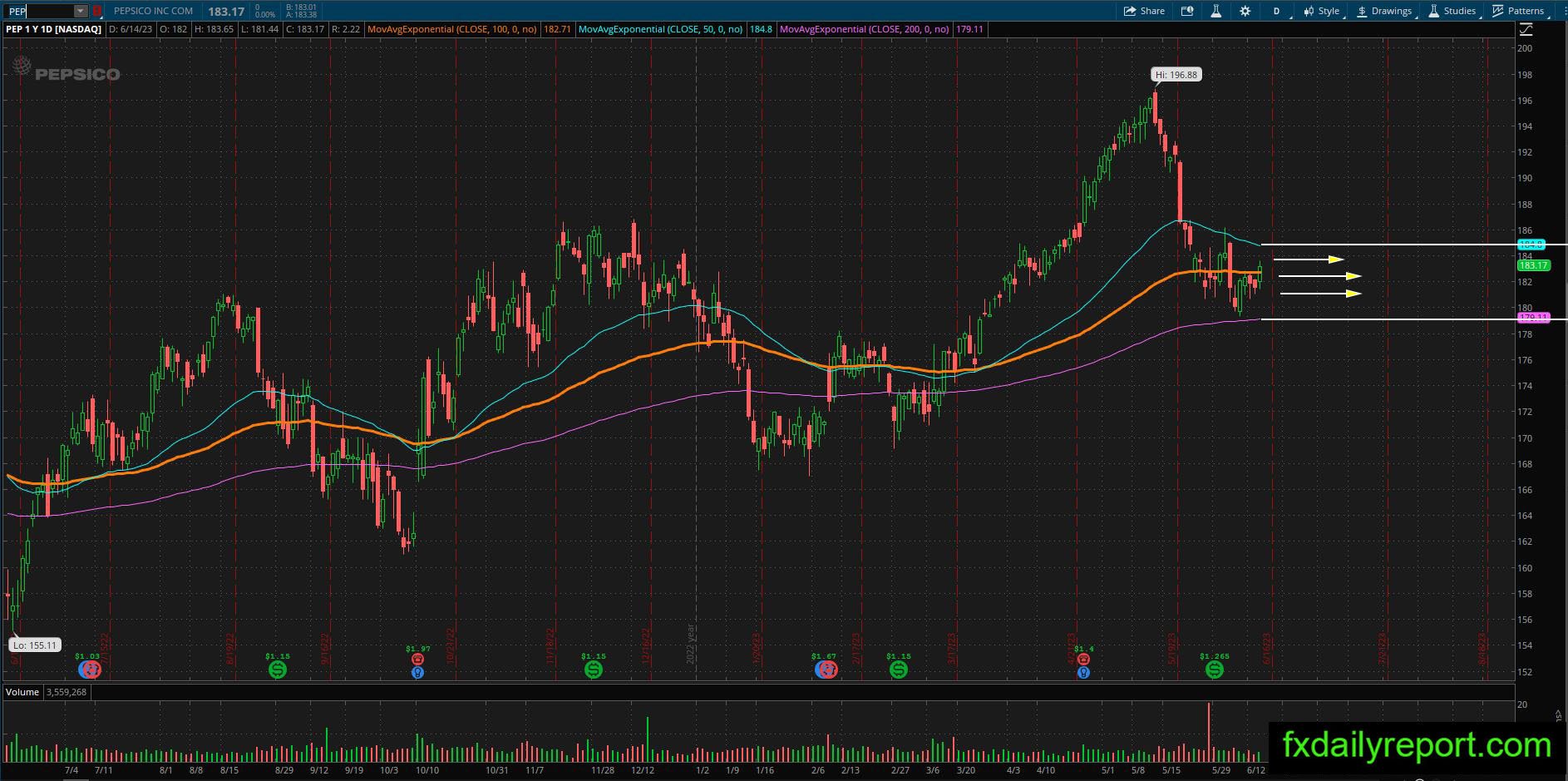Screen dimensions: 1568x781
Task: Open the Drawings menu
Action: point(1384,11)
